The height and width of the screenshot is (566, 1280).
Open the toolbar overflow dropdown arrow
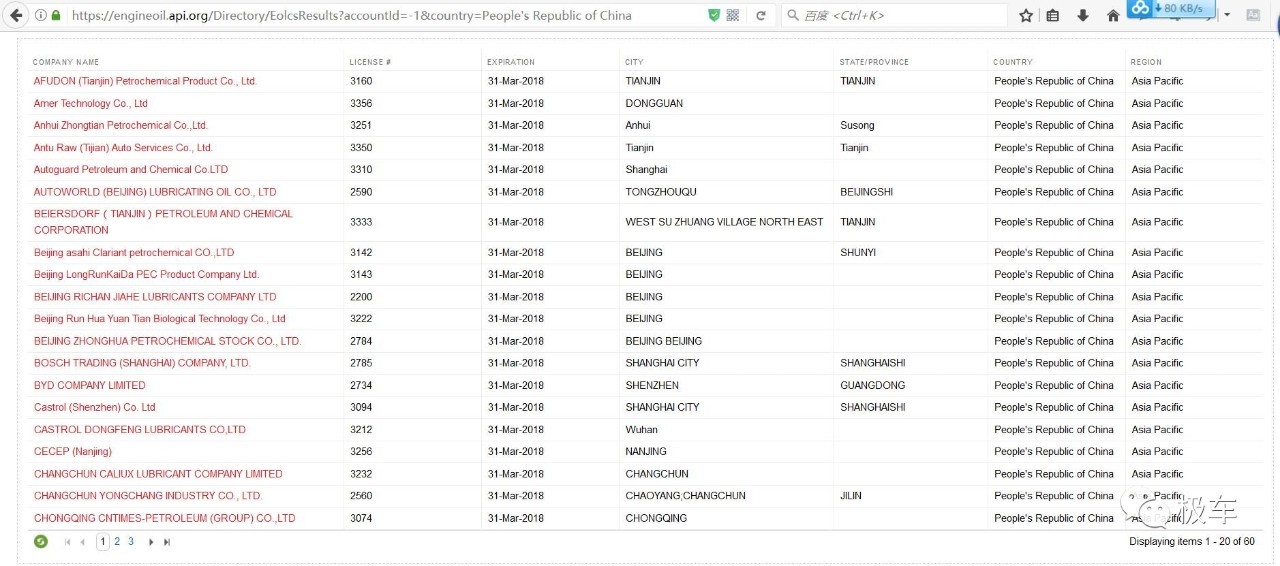coord(1227,16)
